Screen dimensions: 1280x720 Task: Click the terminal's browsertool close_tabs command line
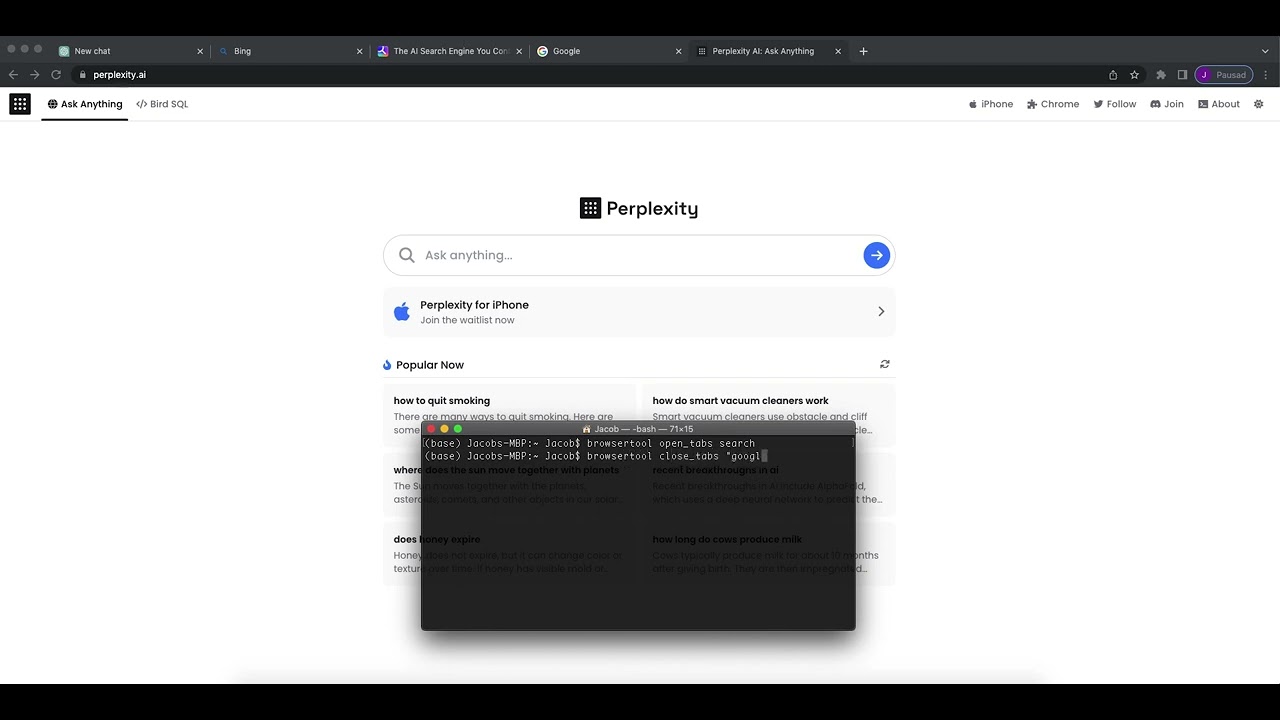596,456
